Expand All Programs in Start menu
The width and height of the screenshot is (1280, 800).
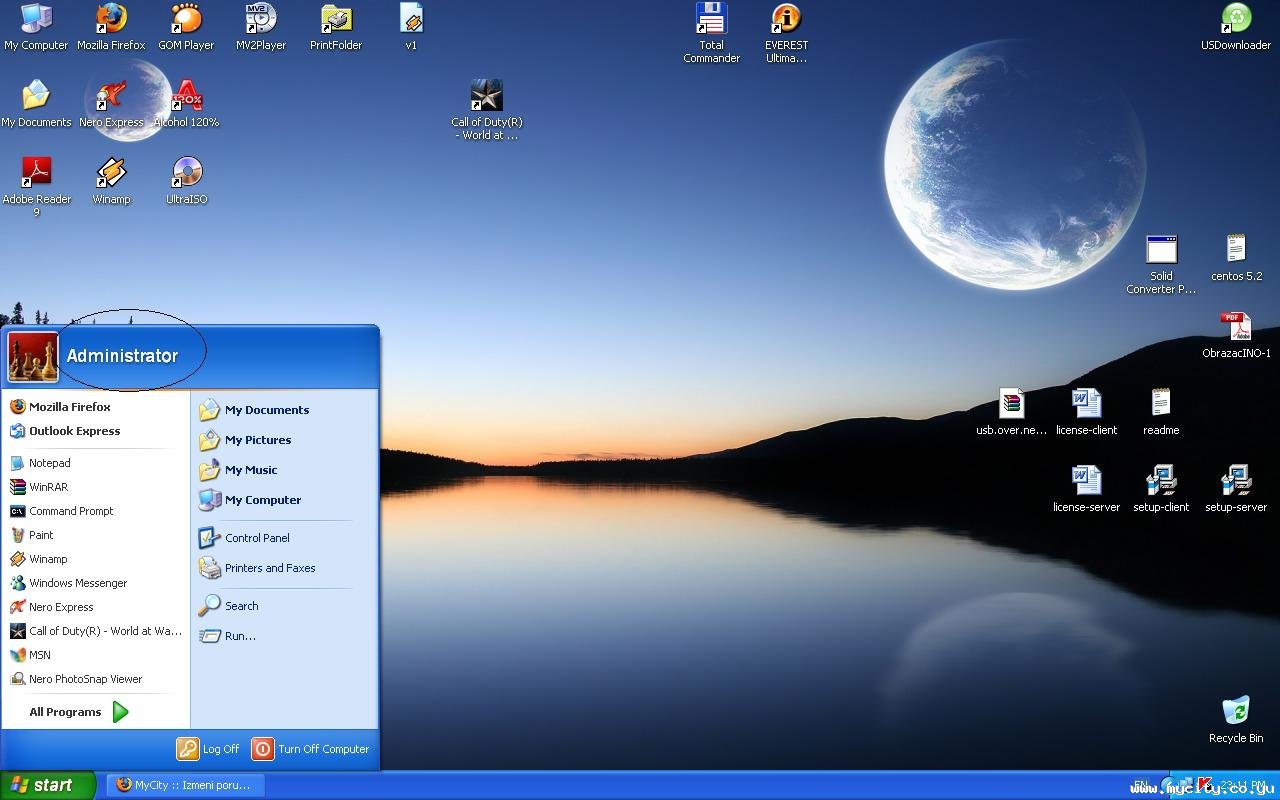(x=78, y=712)
